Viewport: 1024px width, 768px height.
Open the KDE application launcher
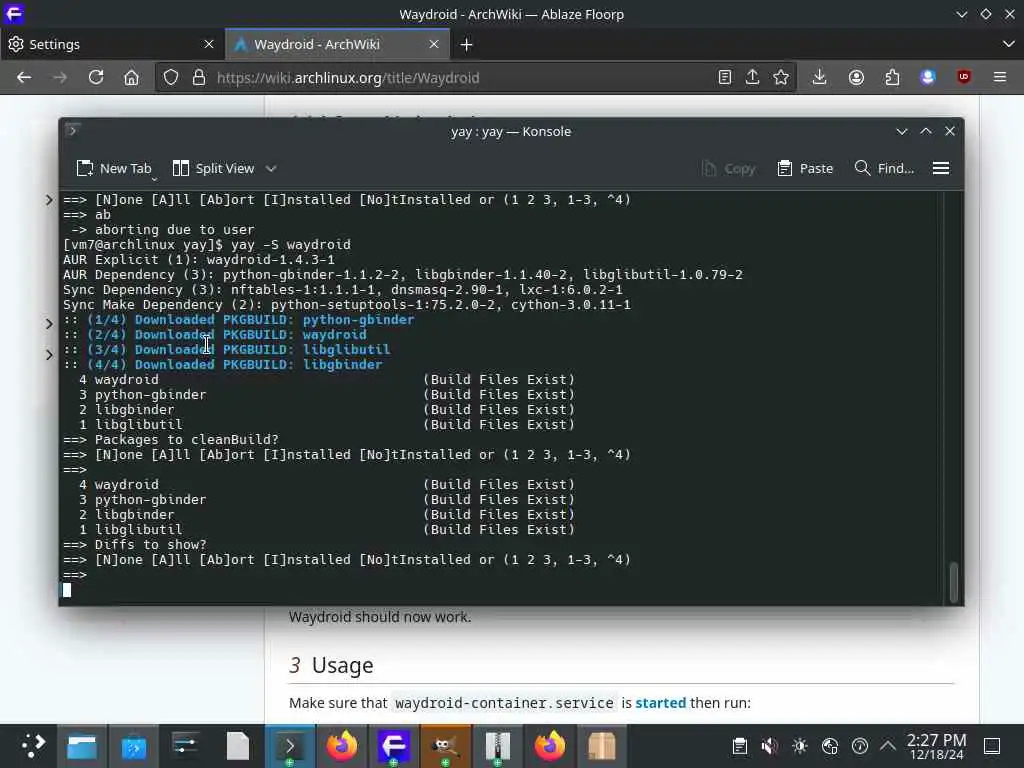click(32, 746)
